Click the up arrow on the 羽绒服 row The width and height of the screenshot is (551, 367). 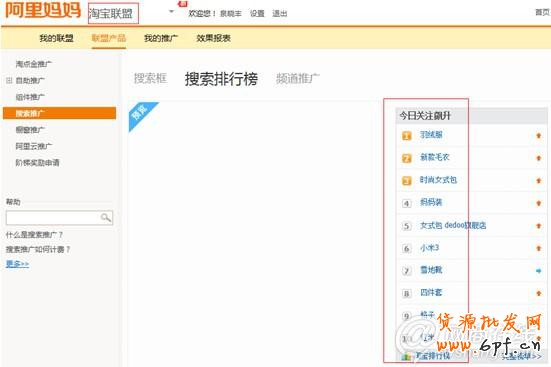coord(538,135)
